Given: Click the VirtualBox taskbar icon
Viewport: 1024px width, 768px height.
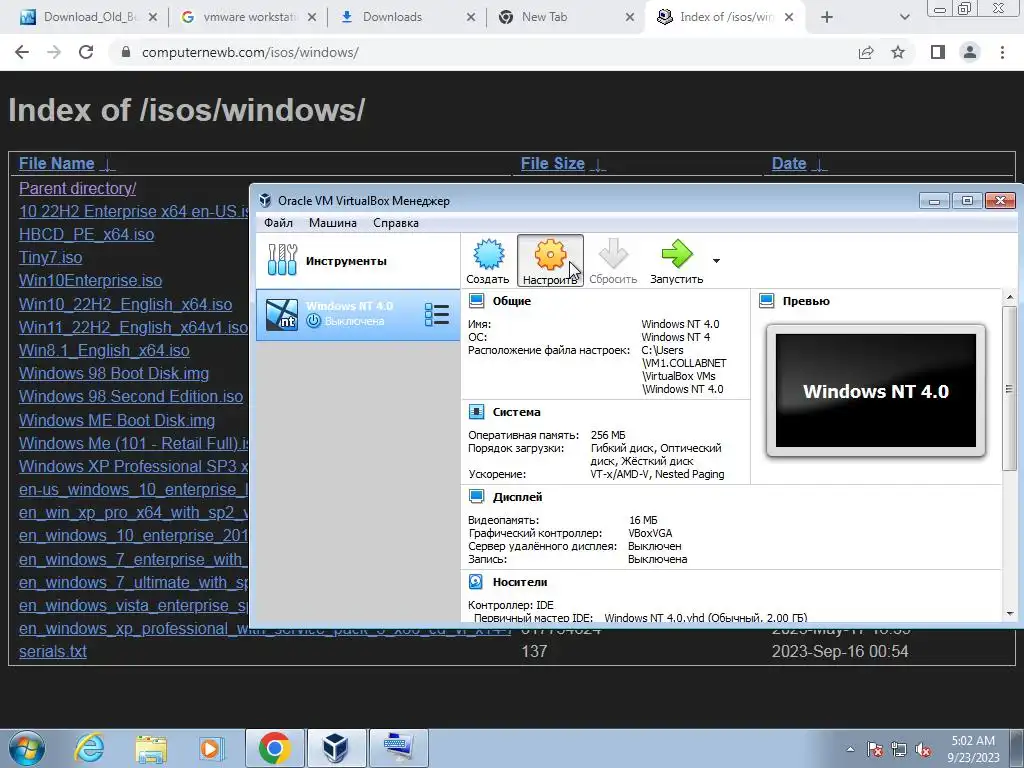Looking at the screenshot, I should point(336,748).
